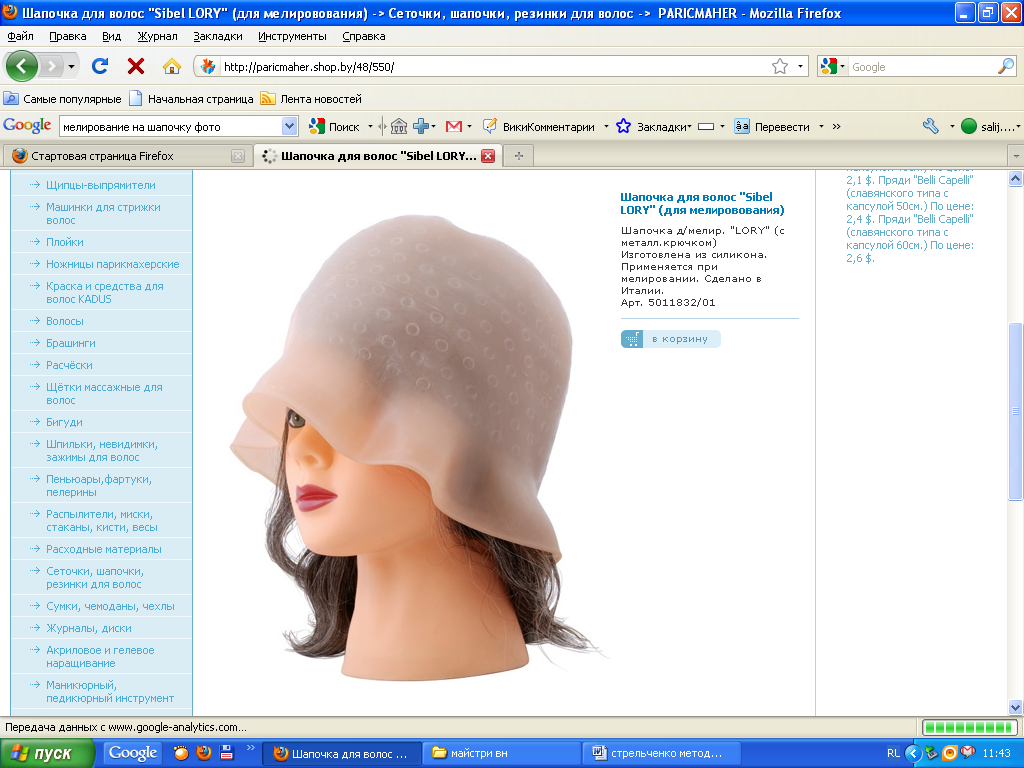The width and height of the screenshot is (1024, 768).
Task: Open Google toolbar wrench settings icon
Action: (x=931, y=126)
